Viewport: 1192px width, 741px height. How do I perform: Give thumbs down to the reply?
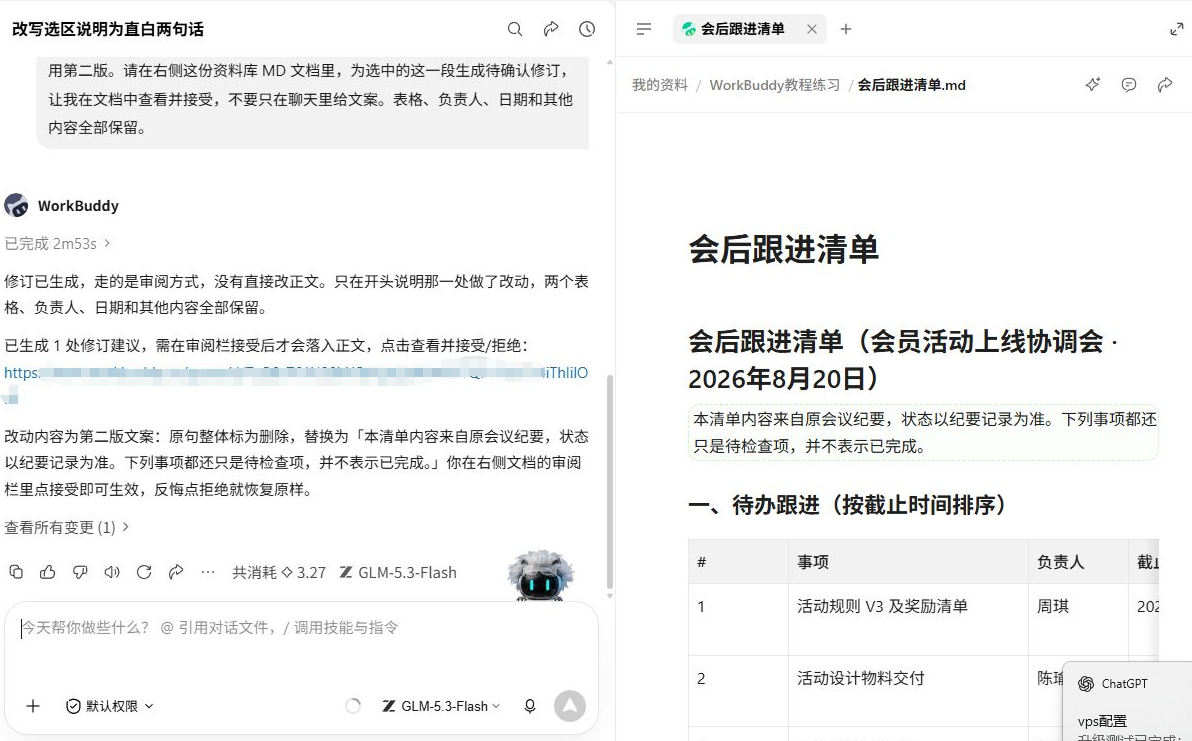tap(80, 572)
